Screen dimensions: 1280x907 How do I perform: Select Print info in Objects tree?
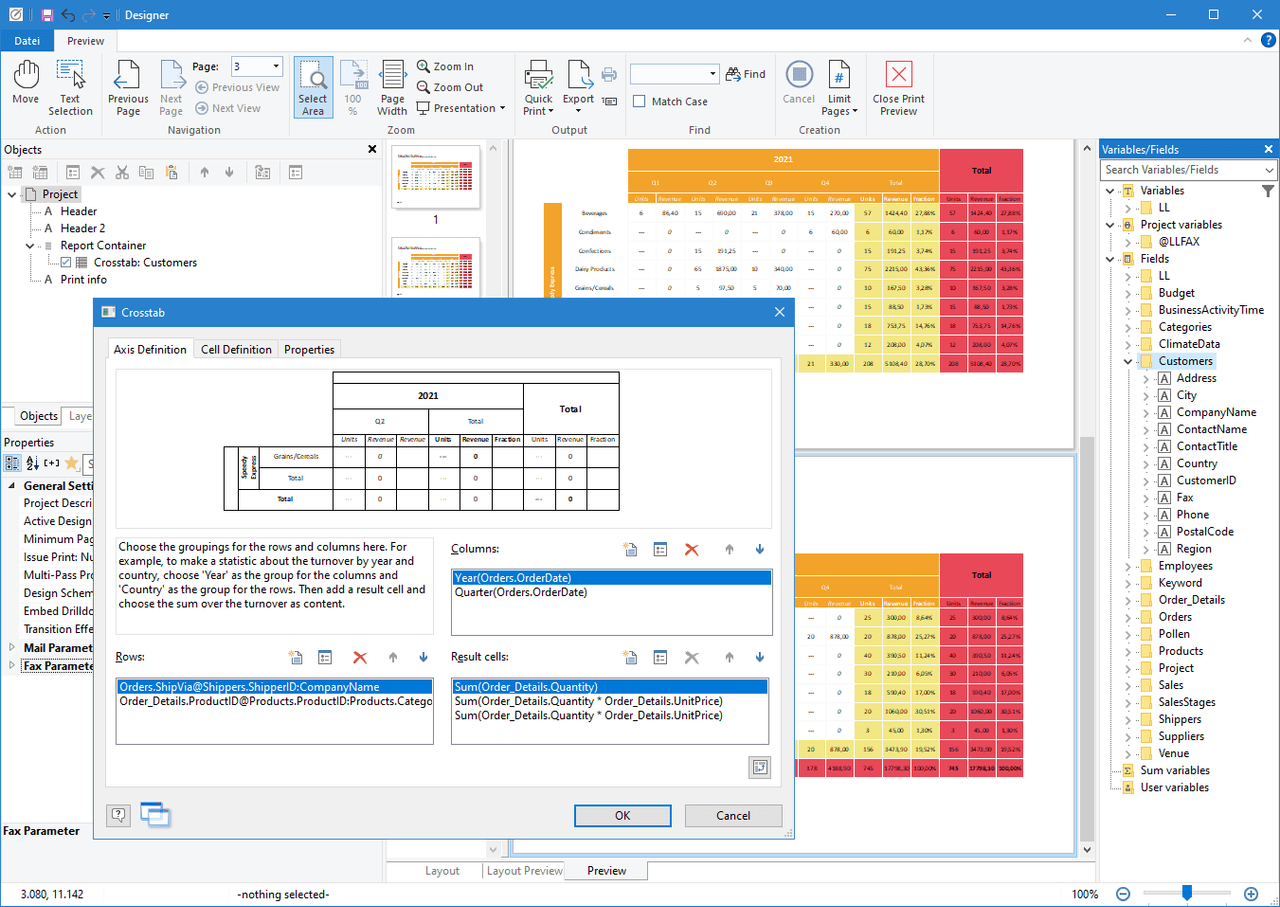[83, 279]
